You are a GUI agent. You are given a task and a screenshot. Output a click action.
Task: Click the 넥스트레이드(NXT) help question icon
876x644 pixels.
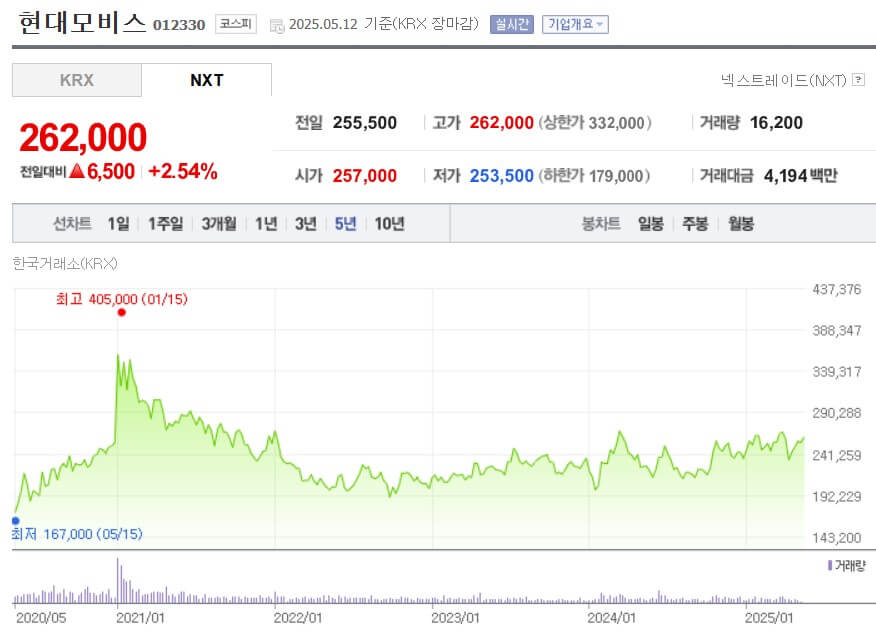(x=859, y=80)
